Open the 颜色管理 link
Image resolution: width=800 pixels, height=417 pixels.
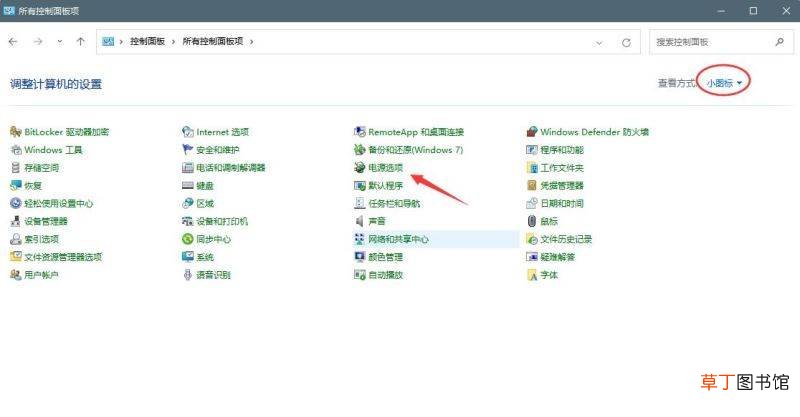tap(386, 257)
